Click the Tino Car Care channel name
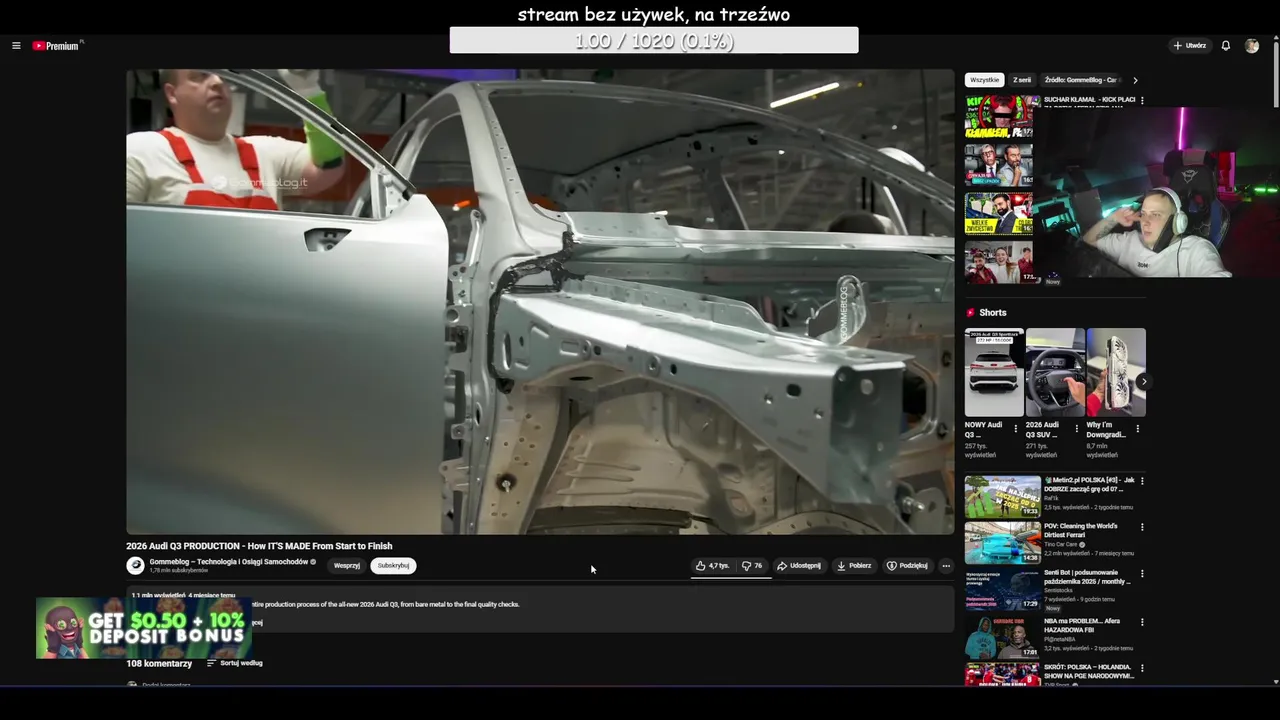 pos(1061,545)
